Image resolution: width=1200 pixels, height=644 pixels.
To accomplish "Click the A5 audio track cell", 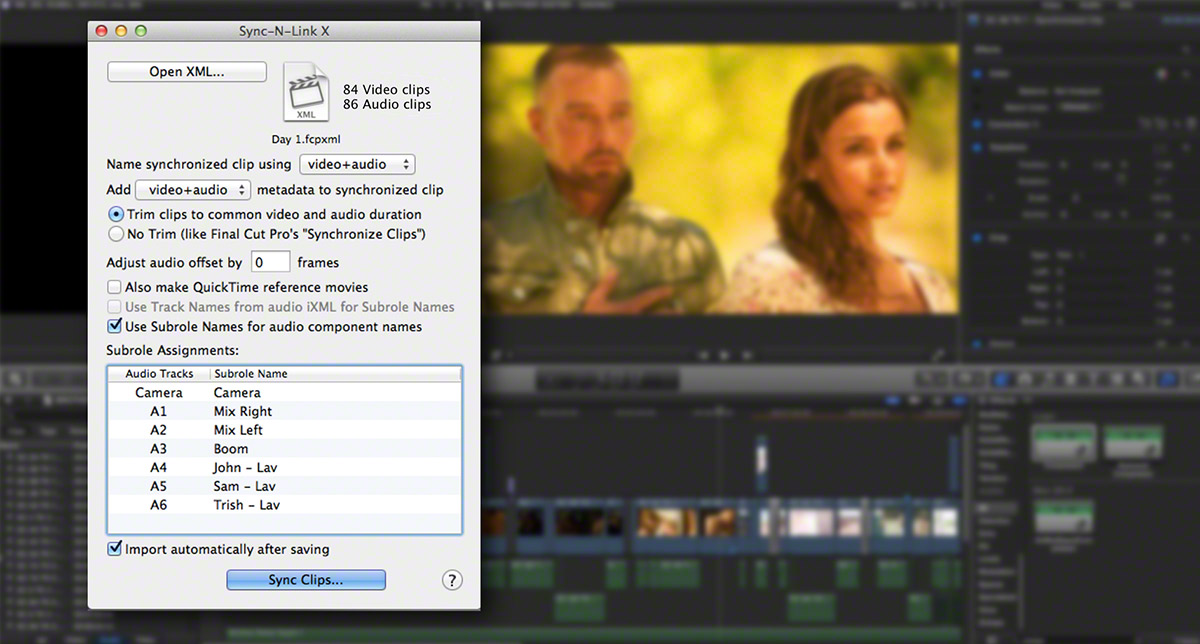I will 159,486.
